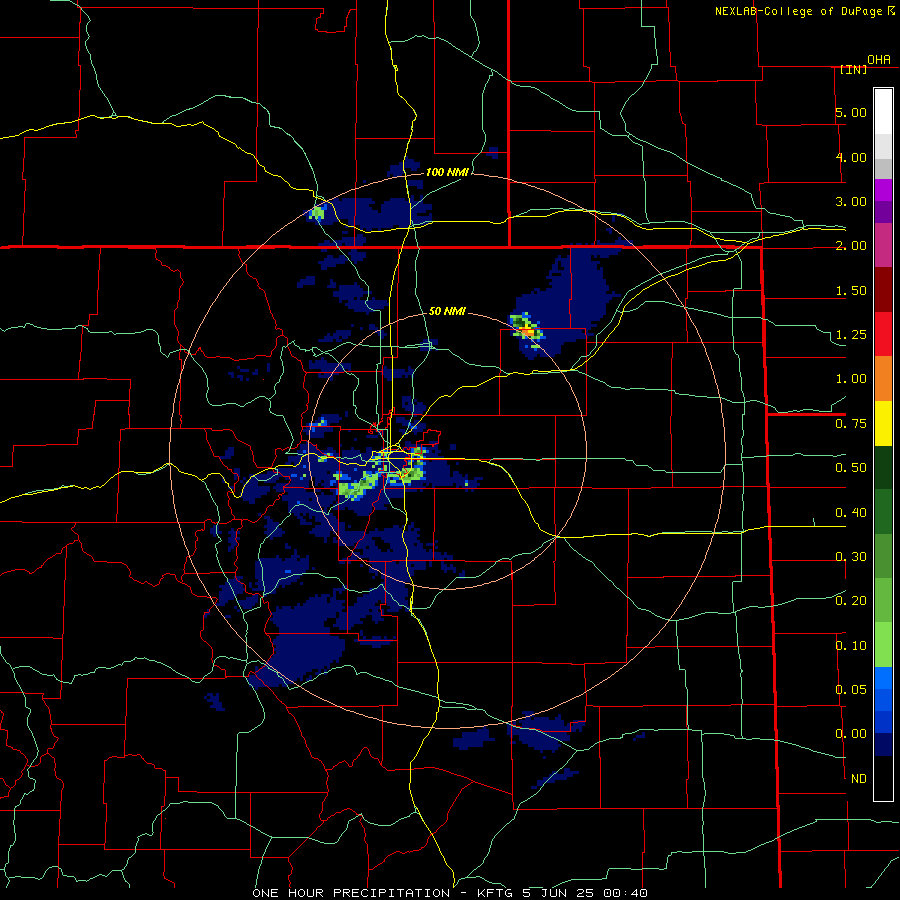Click the 0.75 legend value
This screenshot has height=900, width=900.
(x=851, y=424)
